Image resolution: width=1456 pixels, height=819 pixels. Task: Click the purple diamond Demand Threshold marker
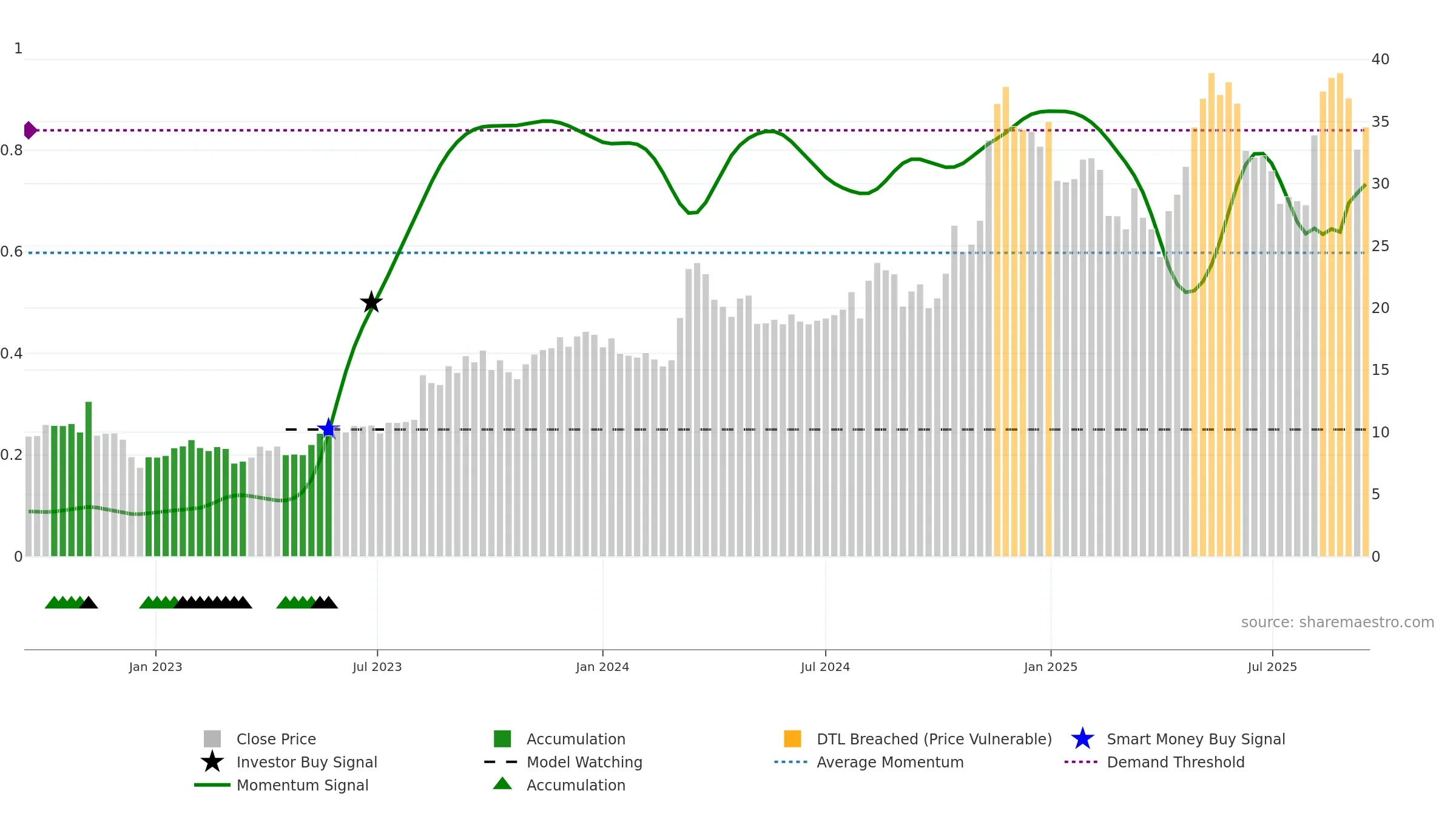point(30,130)
